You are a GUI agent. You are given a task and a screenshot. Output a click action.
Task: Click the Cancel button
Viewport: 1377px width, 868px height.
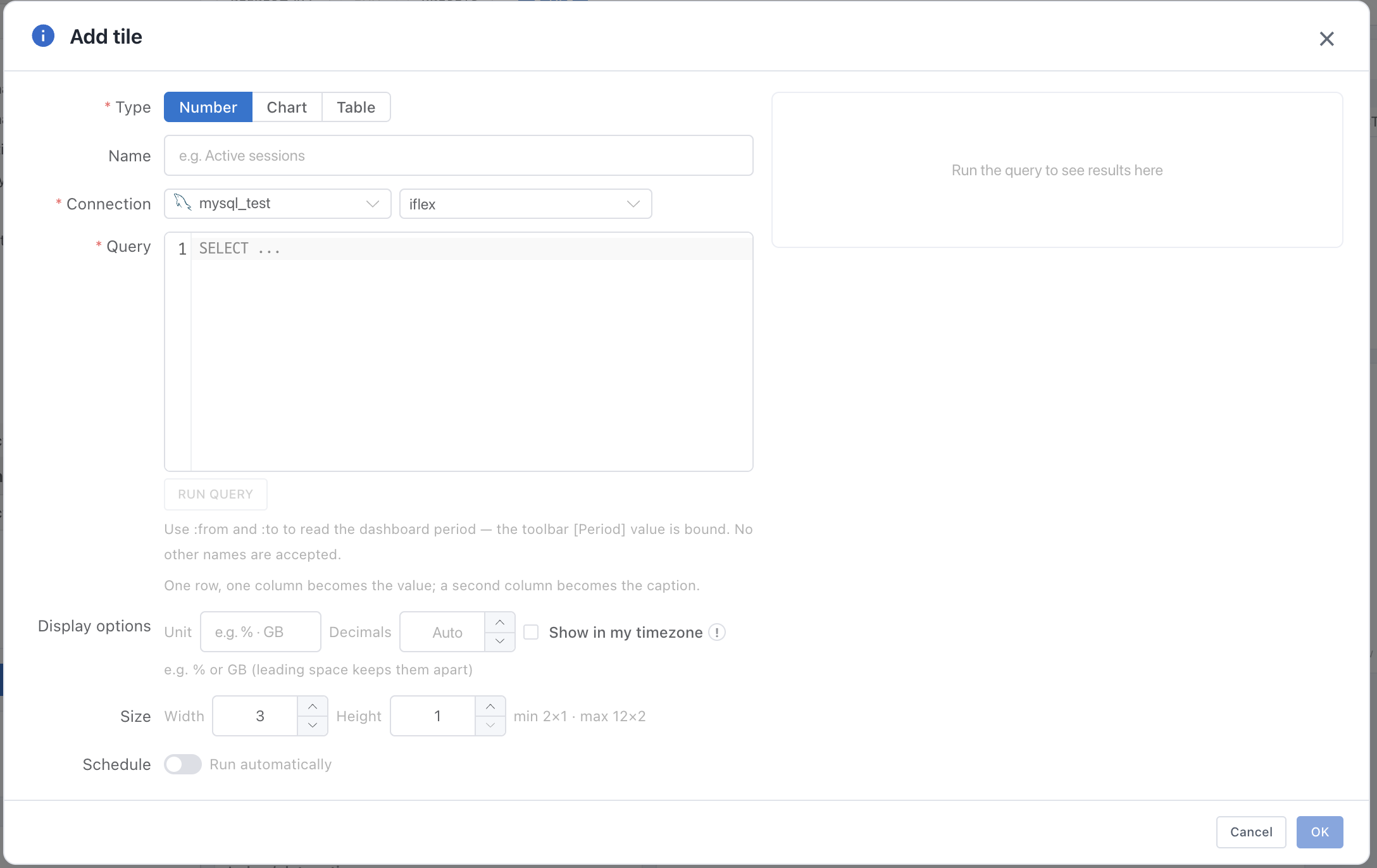pyautogui.click(x=1250, y=832)
